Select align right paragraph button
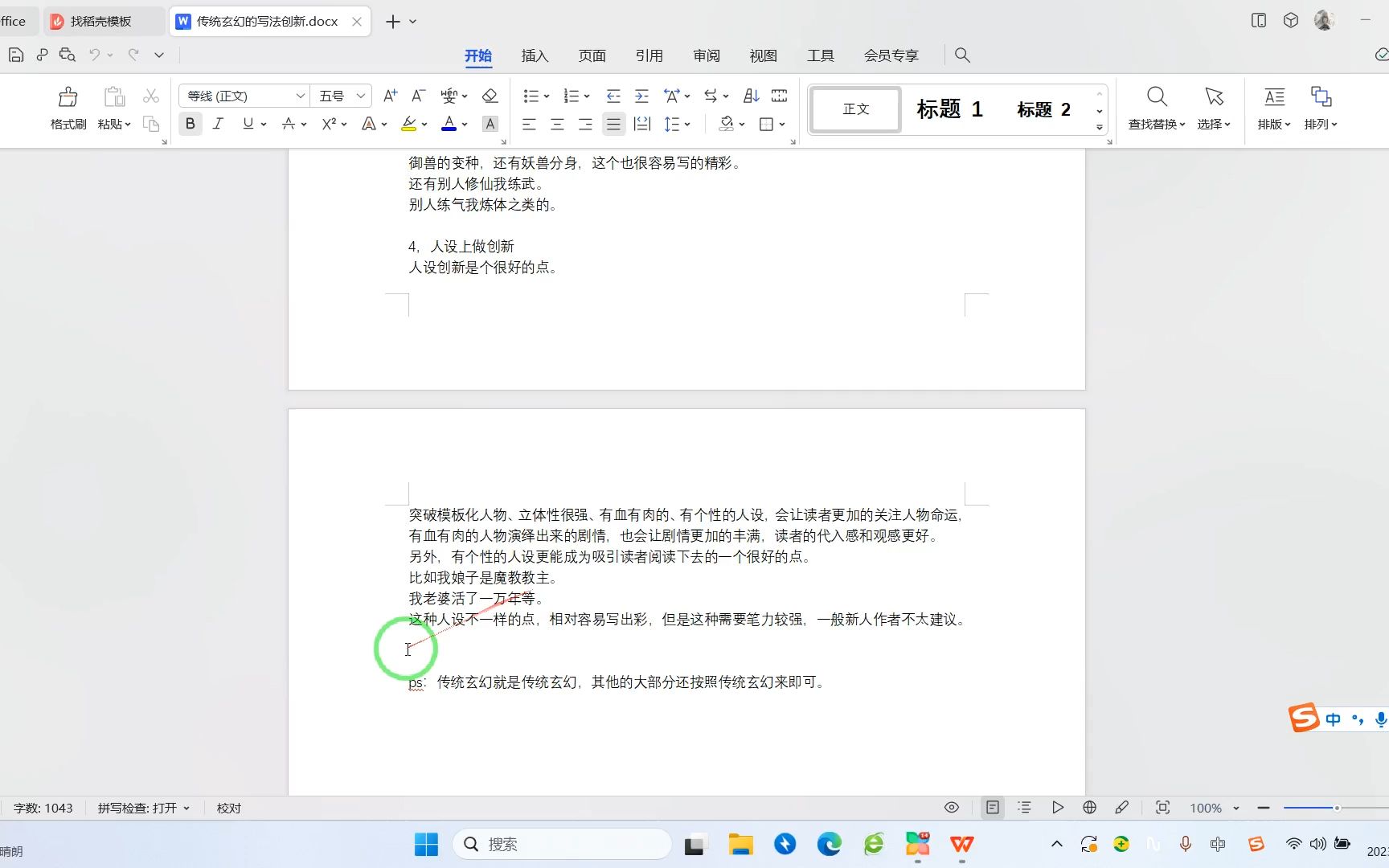 point(585,124)
